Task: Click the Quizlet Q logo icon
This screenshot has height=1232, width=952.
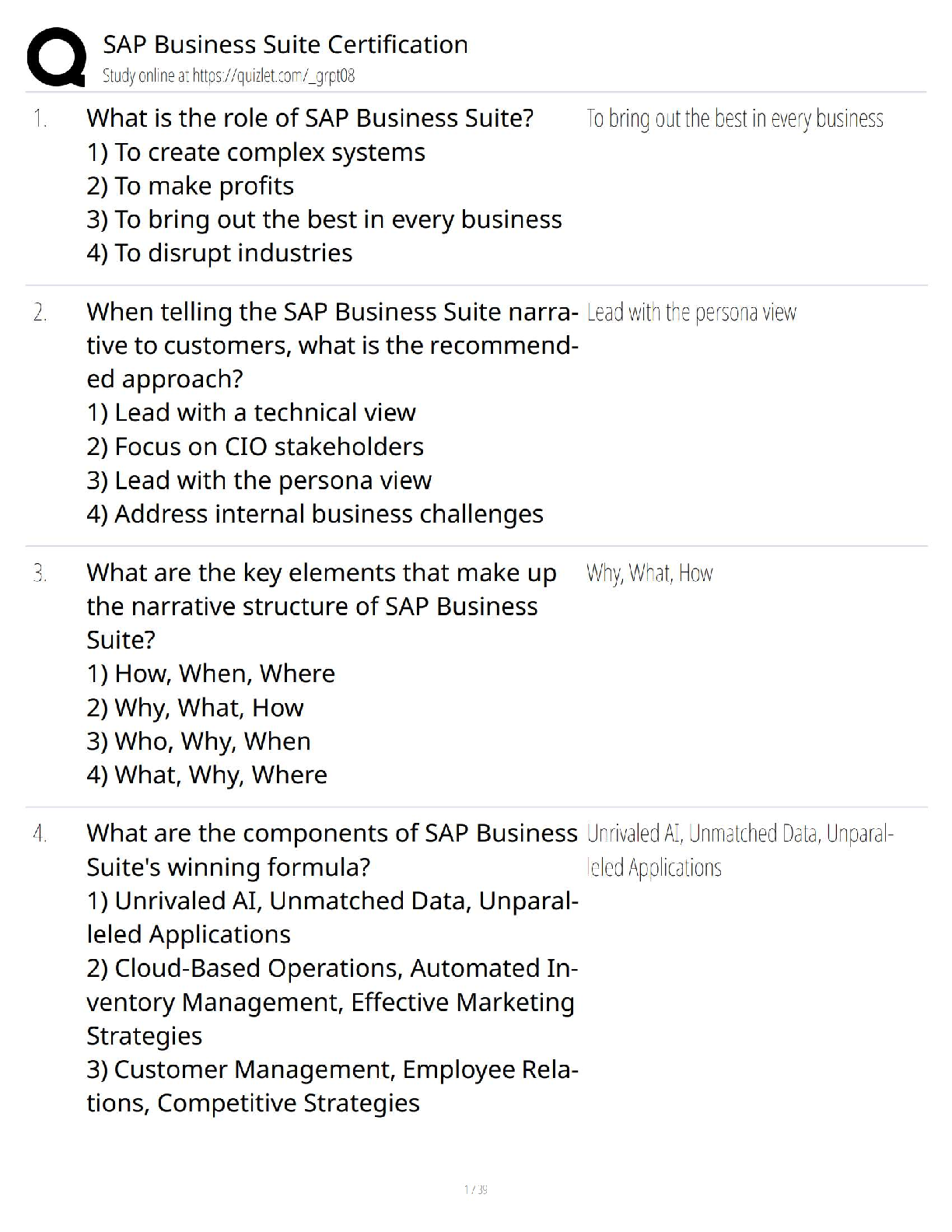Action: pos(56,57)
